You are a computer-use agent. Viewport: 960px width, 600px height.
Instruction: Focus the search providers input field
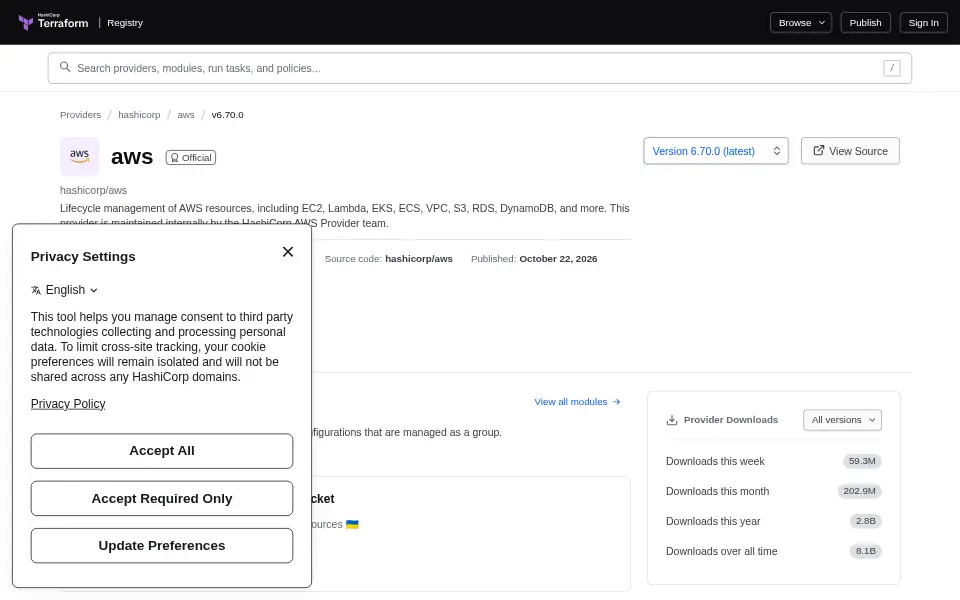pyautogui.click(x=479, y=68)
